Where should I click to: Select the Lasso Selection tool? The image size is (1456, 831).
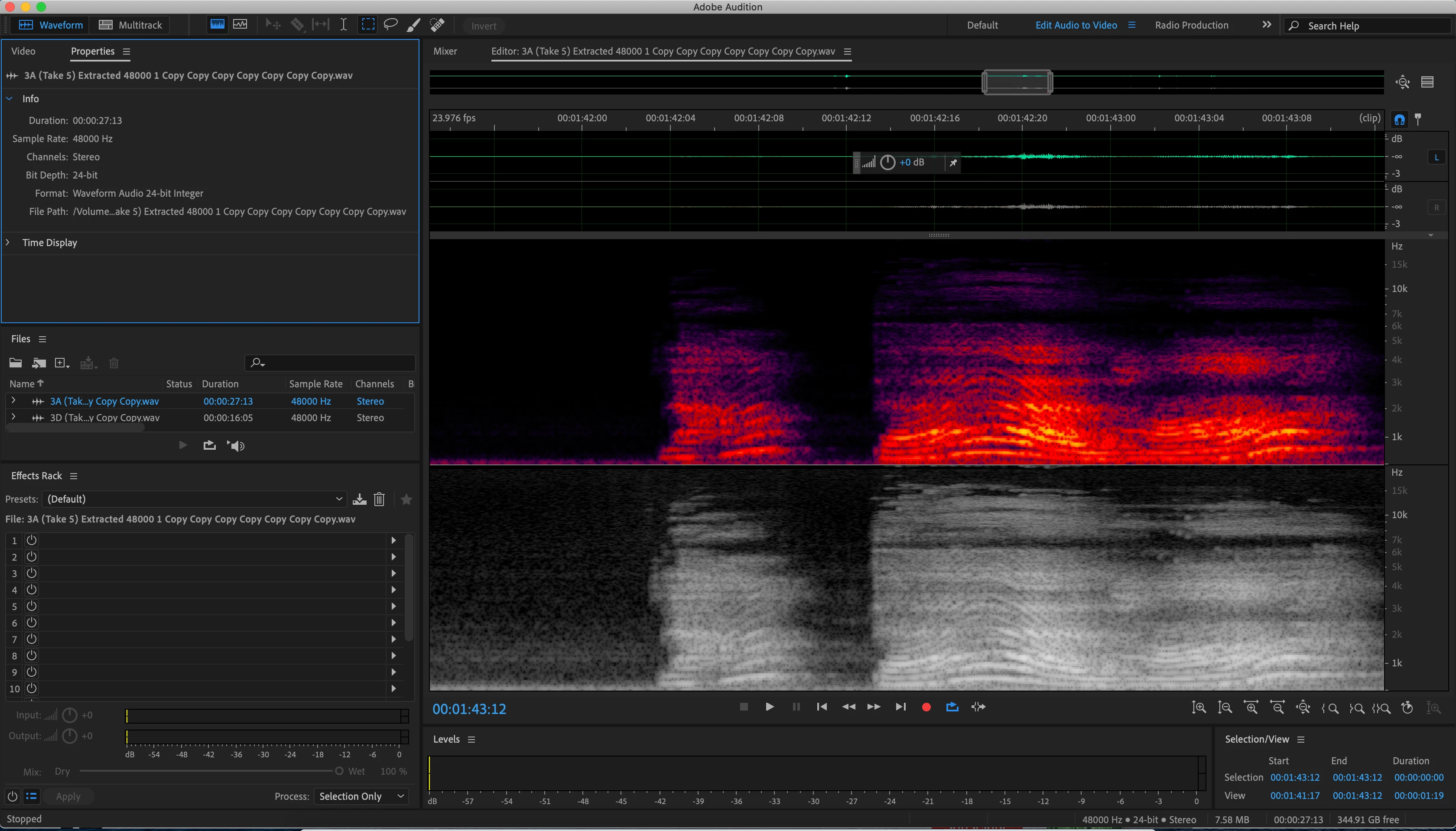[x=390, y=25]
